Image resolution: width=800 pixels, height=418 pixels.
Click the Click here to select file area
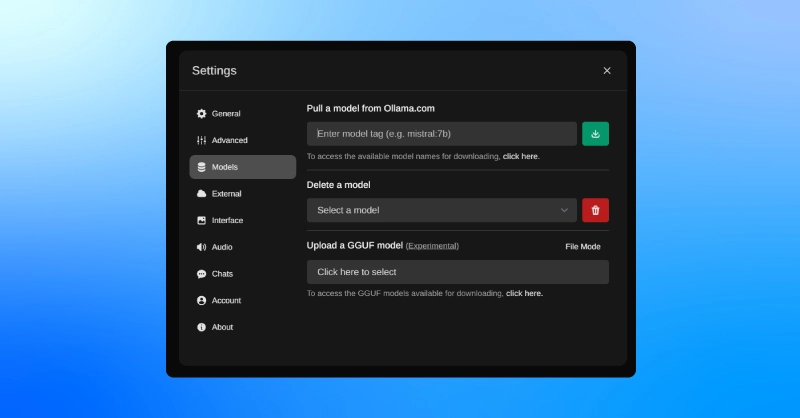click(x=458, y=272)
